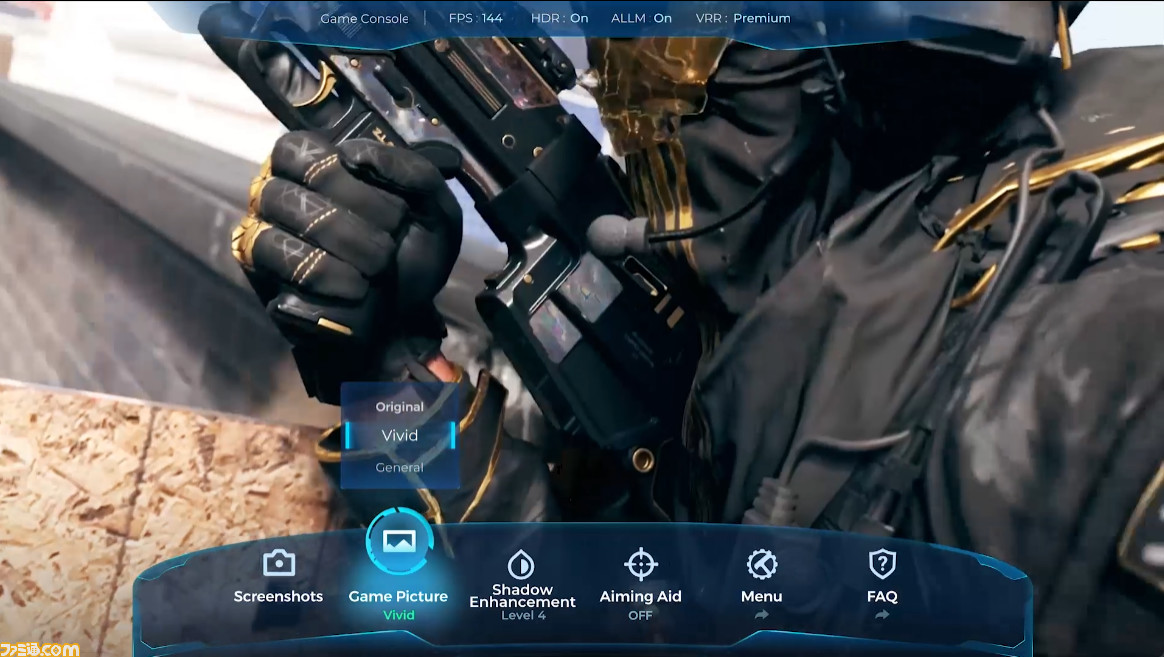Click green Vivid value under Game Picture
The height and width of the screenshot is (657, 1164).
(x=399, y=615)
